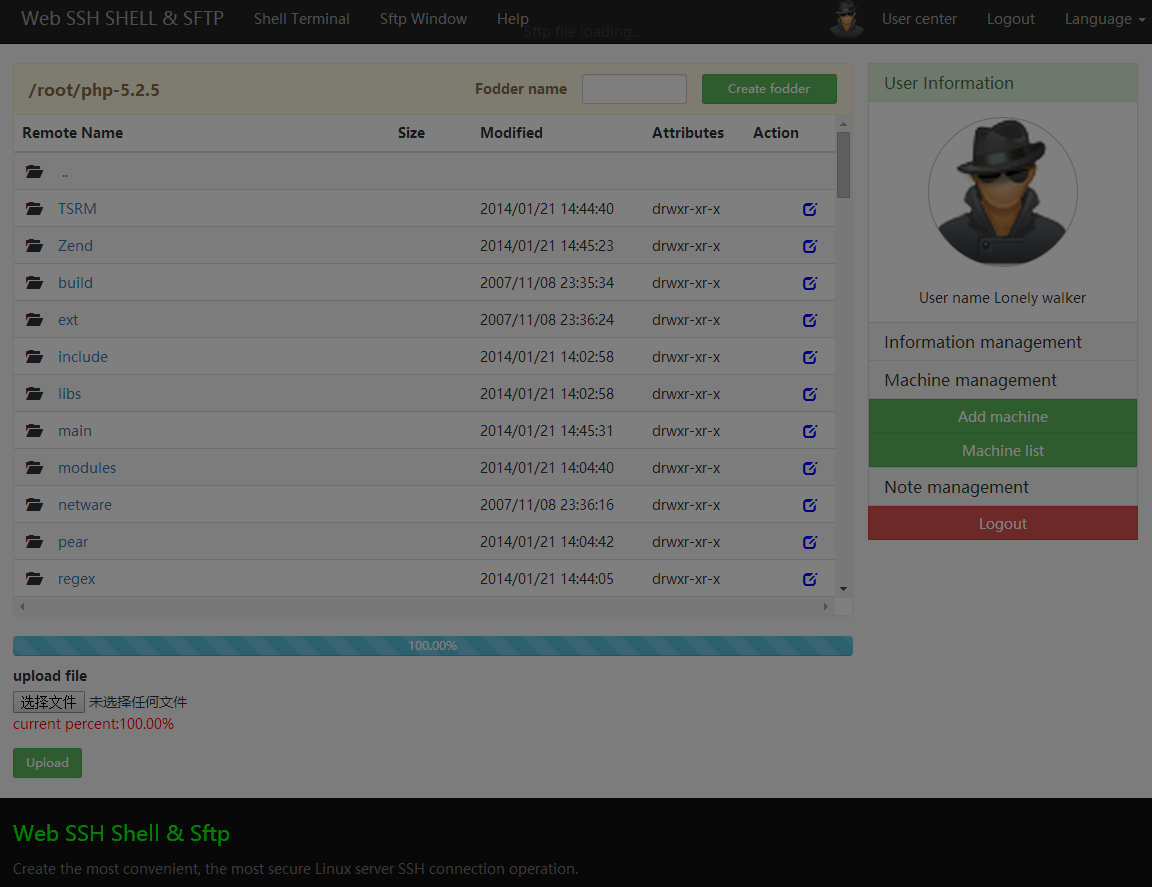Click the 100.00% upload progress bar
The width and height of the screenshot is (1152, 887).
[x=433, y=646]
